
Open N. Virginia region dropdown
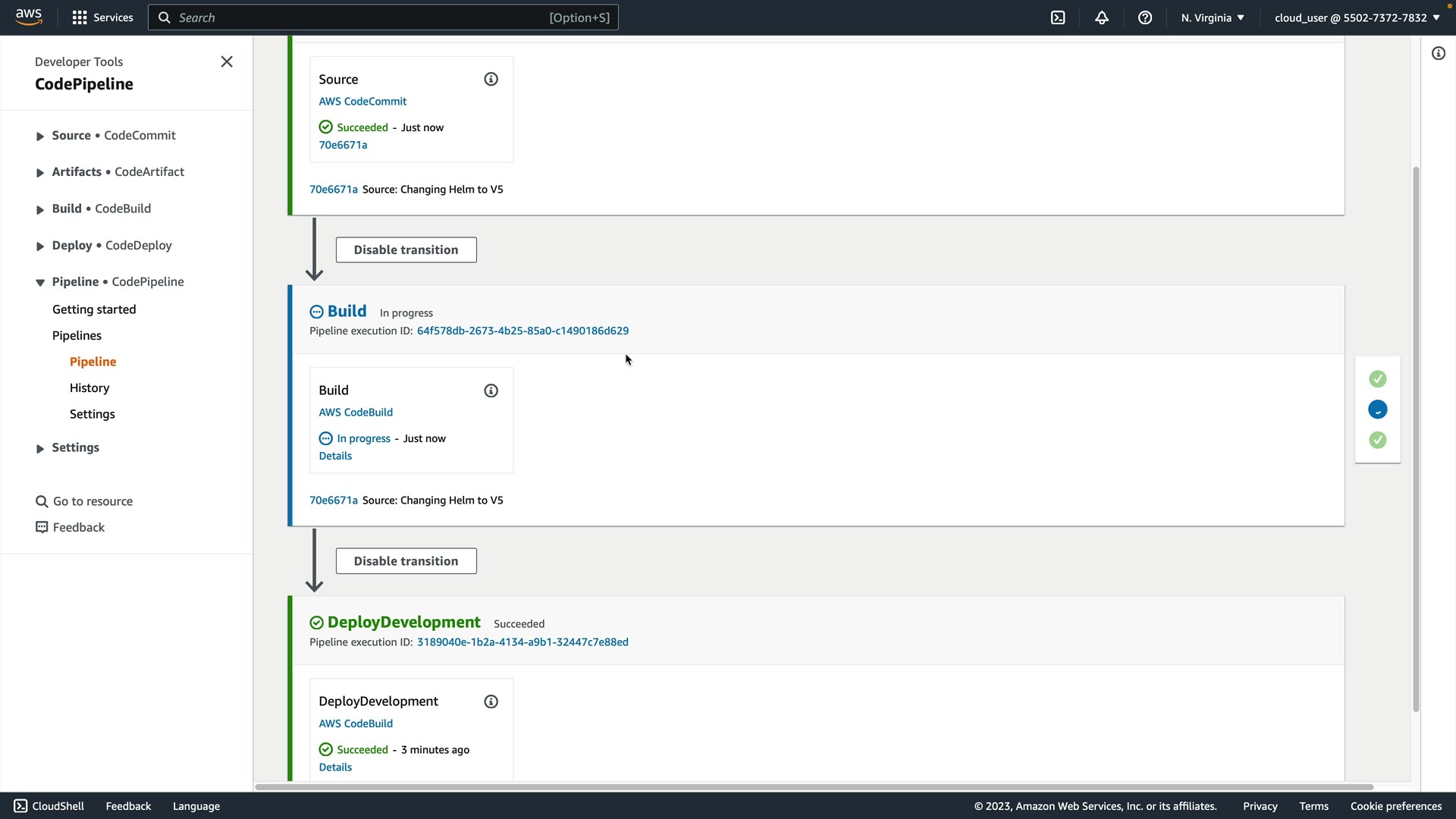coord(1212,17)
